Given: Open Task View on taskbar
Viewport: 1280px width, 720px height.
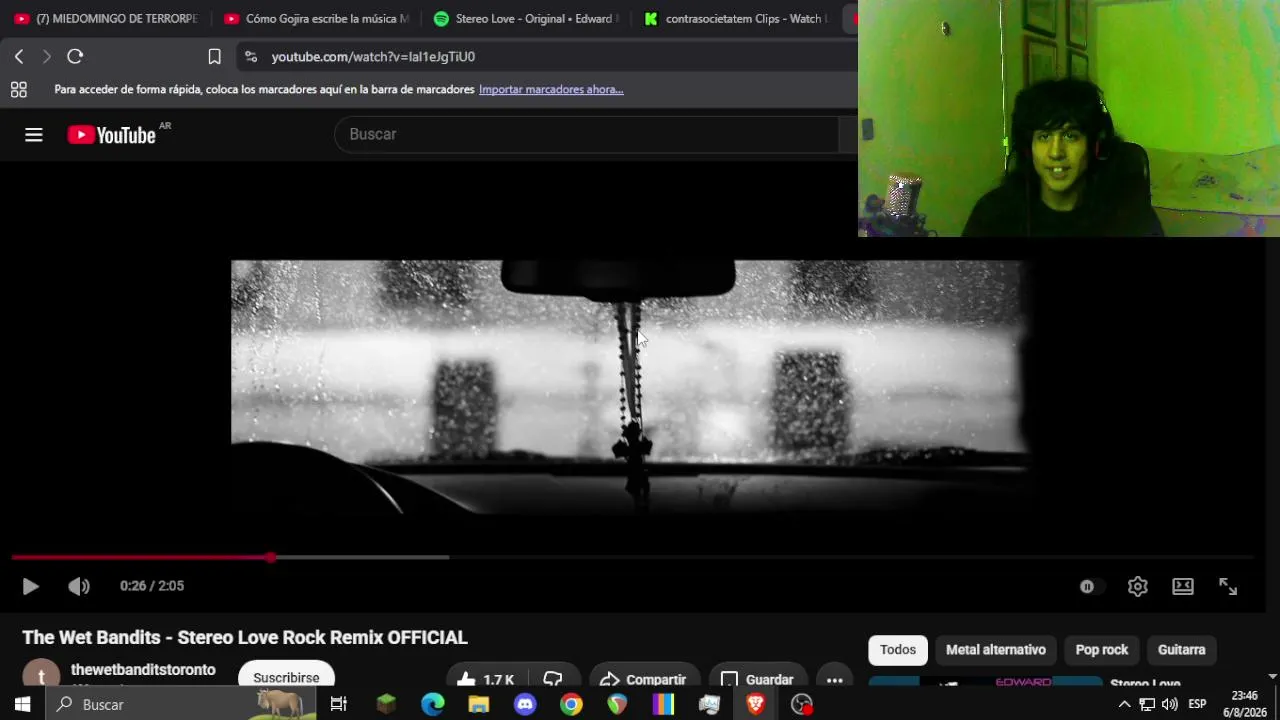Looking at the screenshot, I should 339,705.
